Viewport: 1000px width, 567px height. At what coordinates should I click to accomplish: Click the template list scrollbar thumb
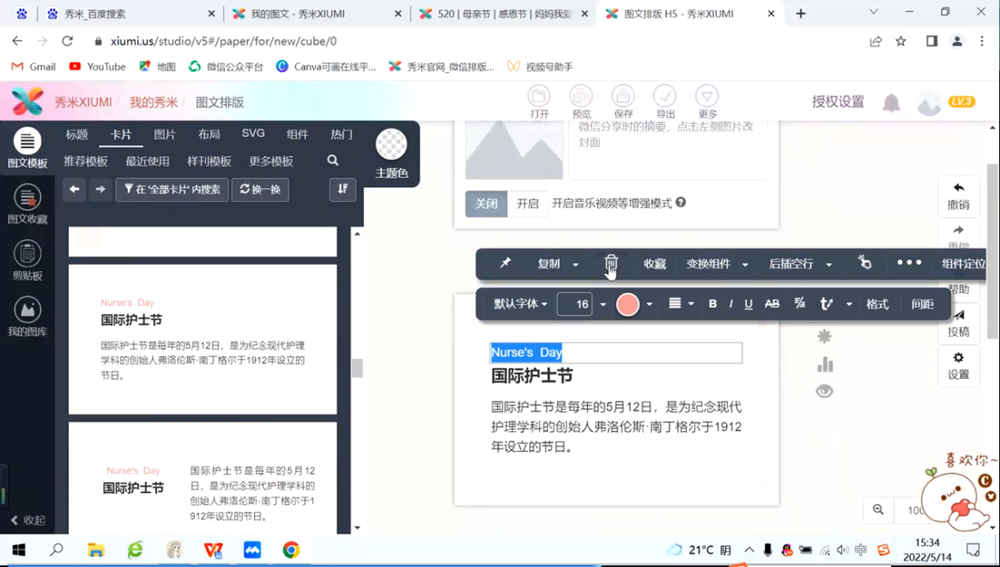tap(357, 368)
